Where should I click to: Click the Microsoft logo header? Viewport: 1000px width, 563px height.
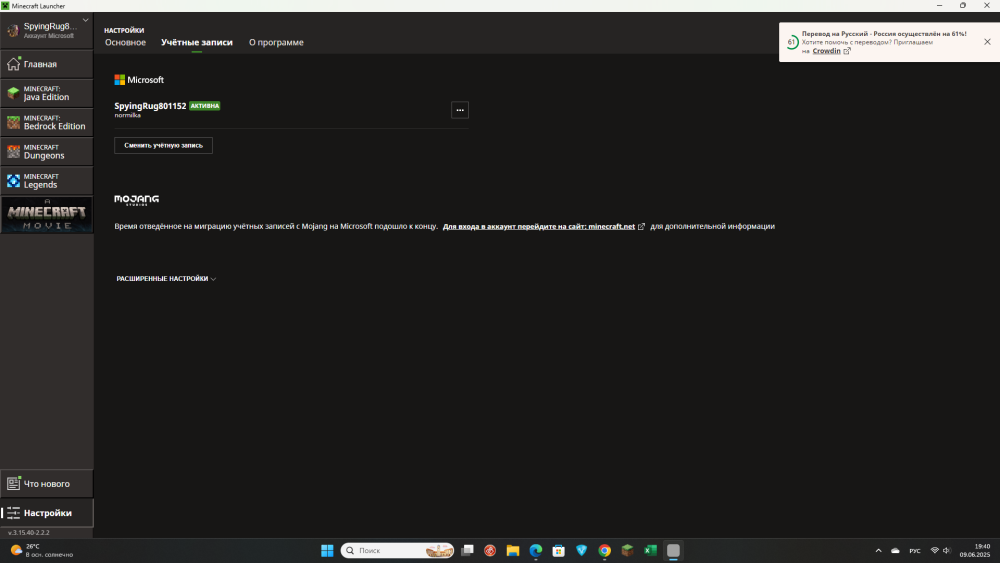coord(139,80)
